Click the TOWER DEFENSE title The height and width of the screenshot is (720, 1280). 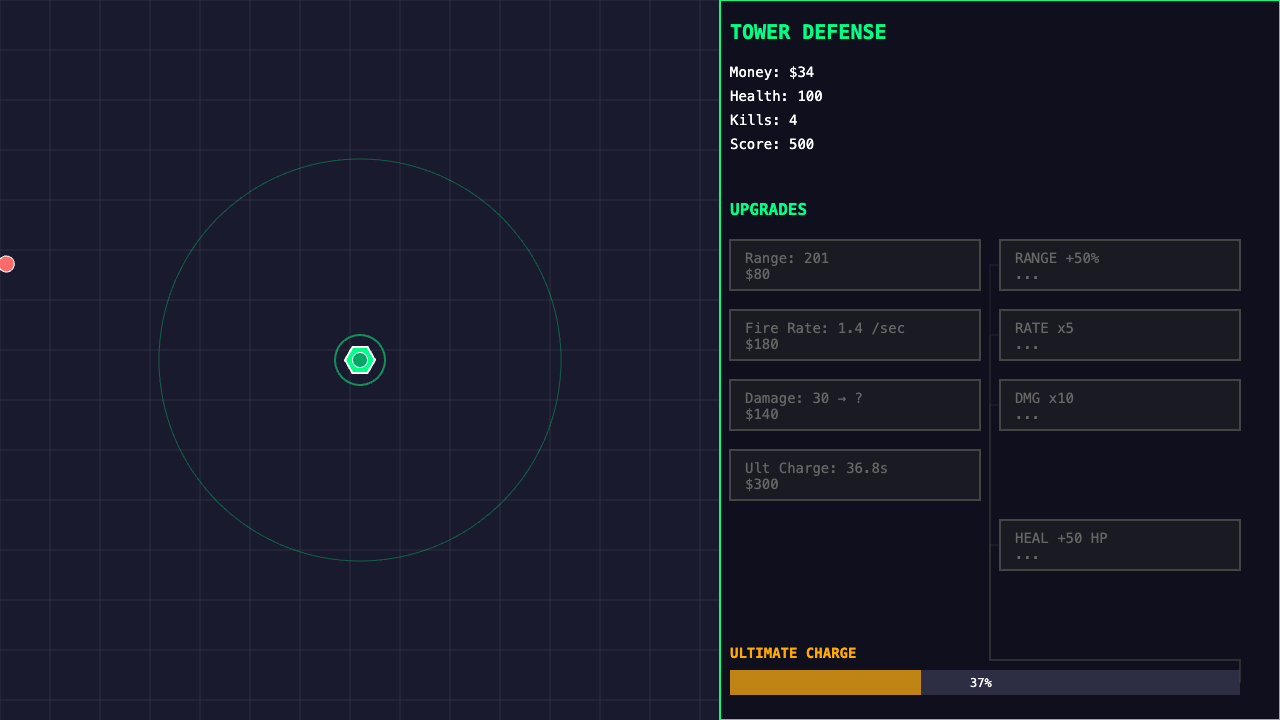tap(807, 31)
